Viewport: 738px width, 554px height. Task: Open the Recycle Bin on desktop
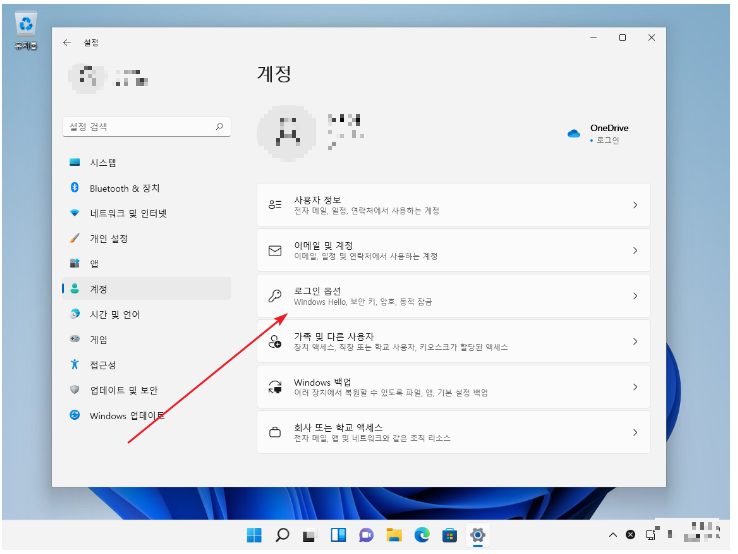[26, 31]
